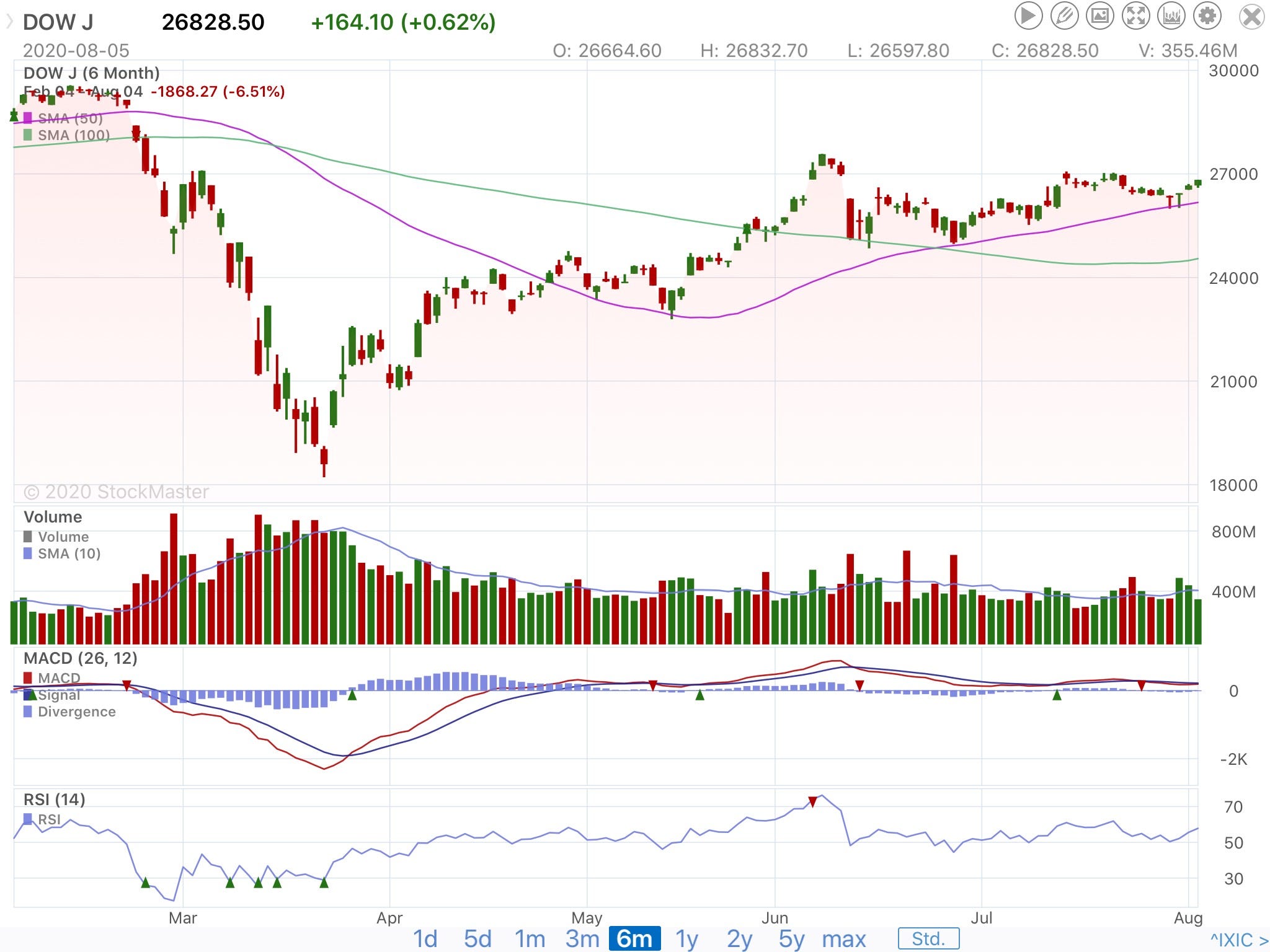1270x952 pixels.
Task: Tap the back chevron beside DOW J
Action: (9, 22)
